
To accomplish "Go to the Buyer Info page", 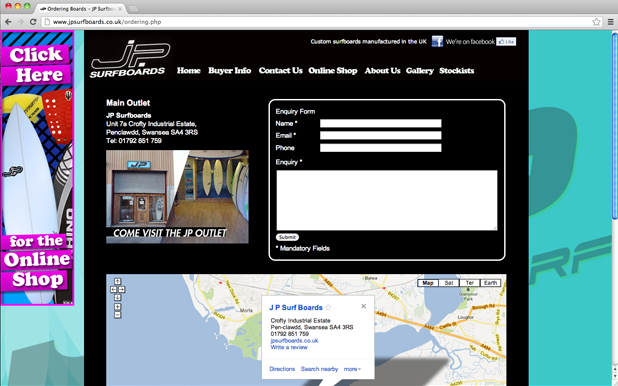I will click(x=229, y=71).
